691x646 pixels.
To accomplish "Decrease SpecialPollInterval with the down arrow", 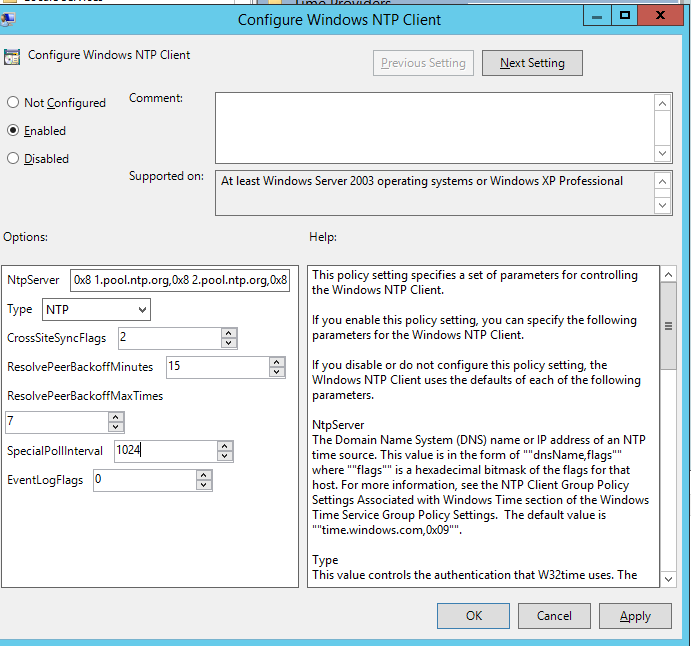I will 225,457.
